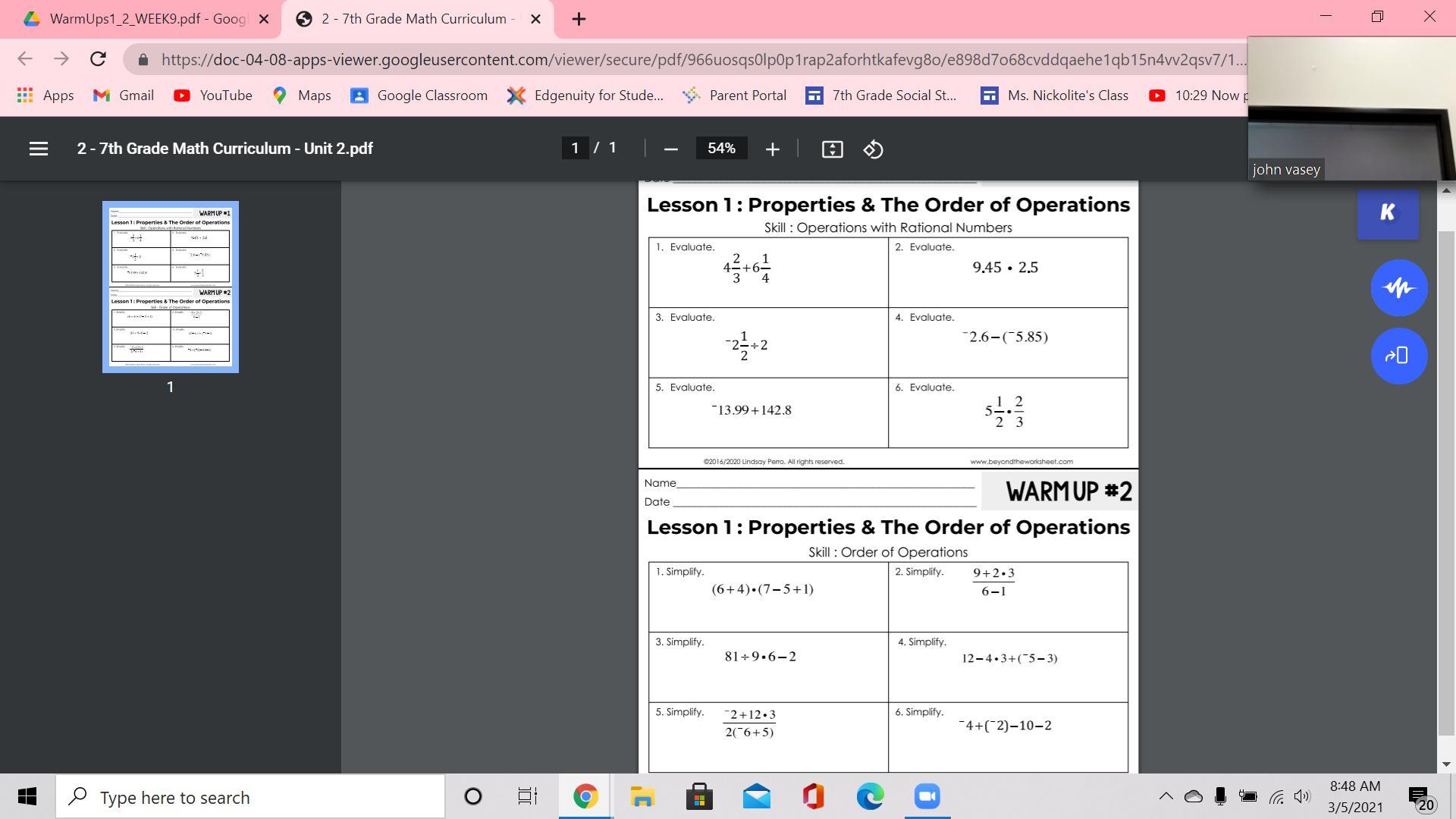Open the Apps bookmark launcher

click(x=45, y=96)
